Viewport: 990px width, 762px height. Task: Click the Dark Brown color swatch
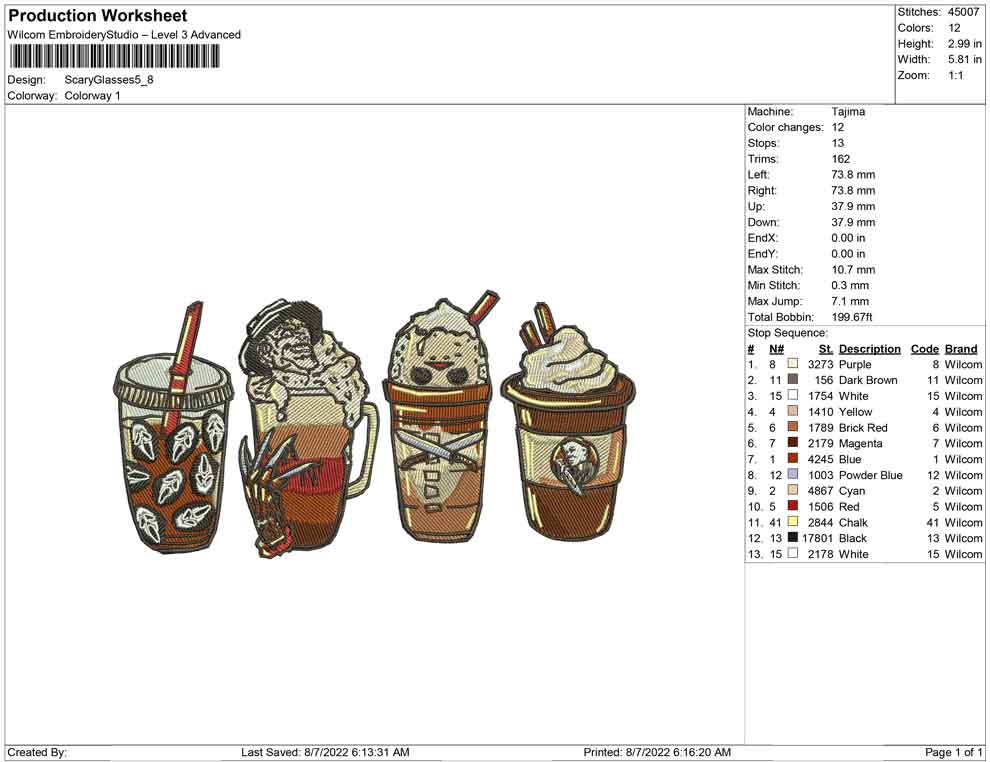(x=793, y=379)
